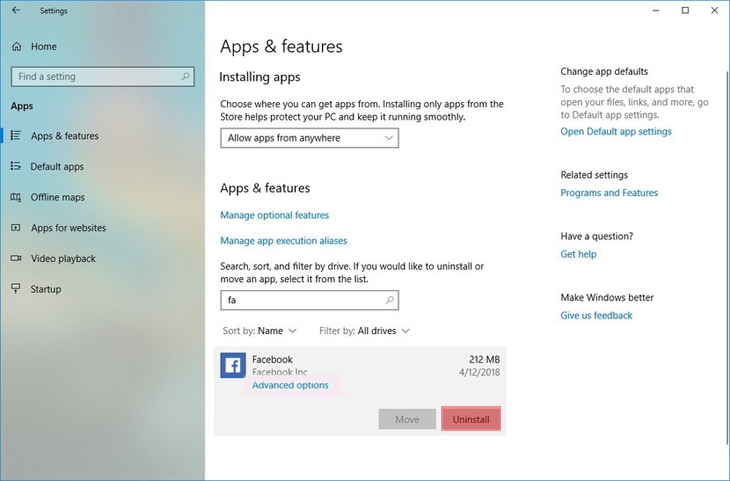Uninstall the Facebook app

(471, 419)
